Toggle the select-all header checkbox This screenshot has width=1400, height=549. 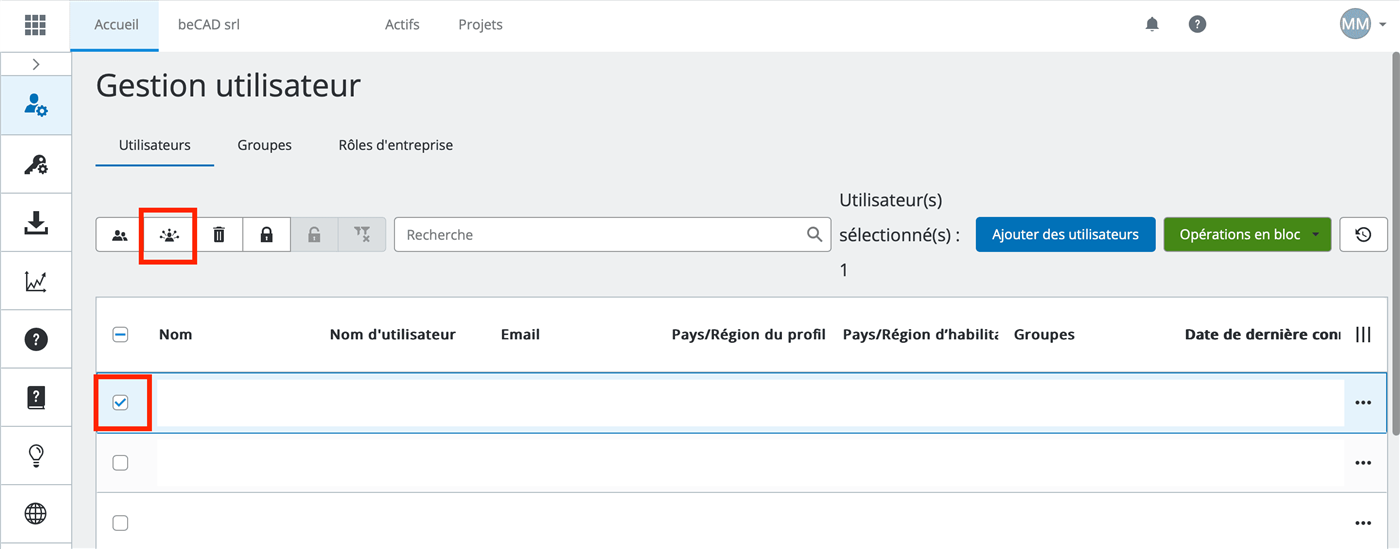click(121, 335)
